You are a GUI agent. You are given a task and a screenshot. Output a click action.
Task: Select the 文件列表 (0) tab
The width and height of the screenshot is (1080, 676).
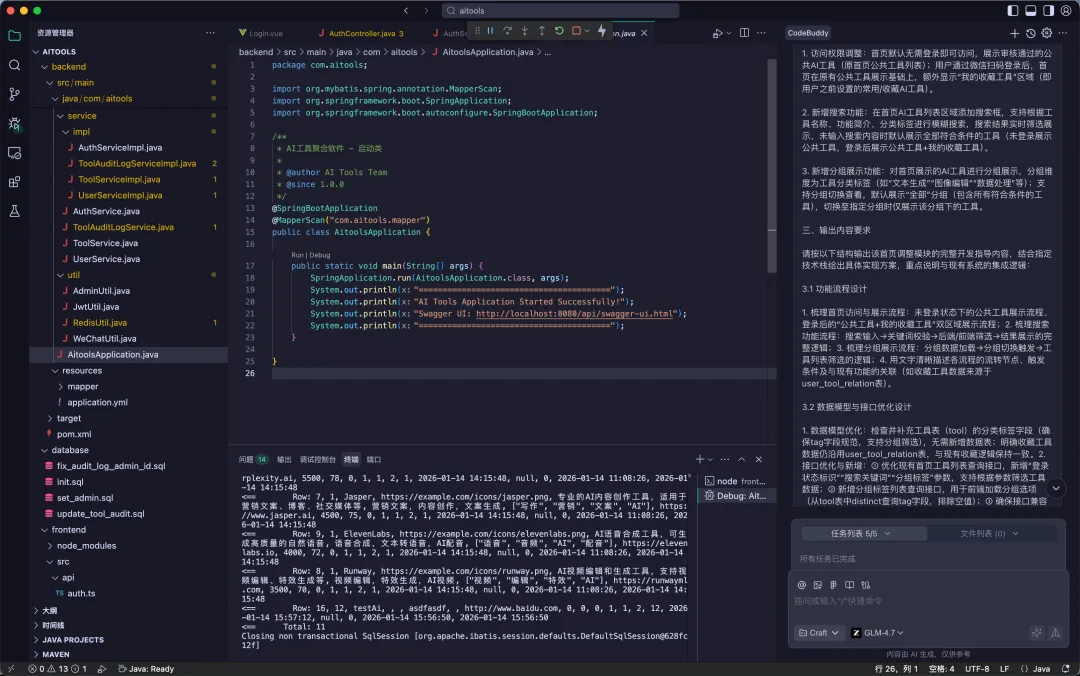(989, 533)
